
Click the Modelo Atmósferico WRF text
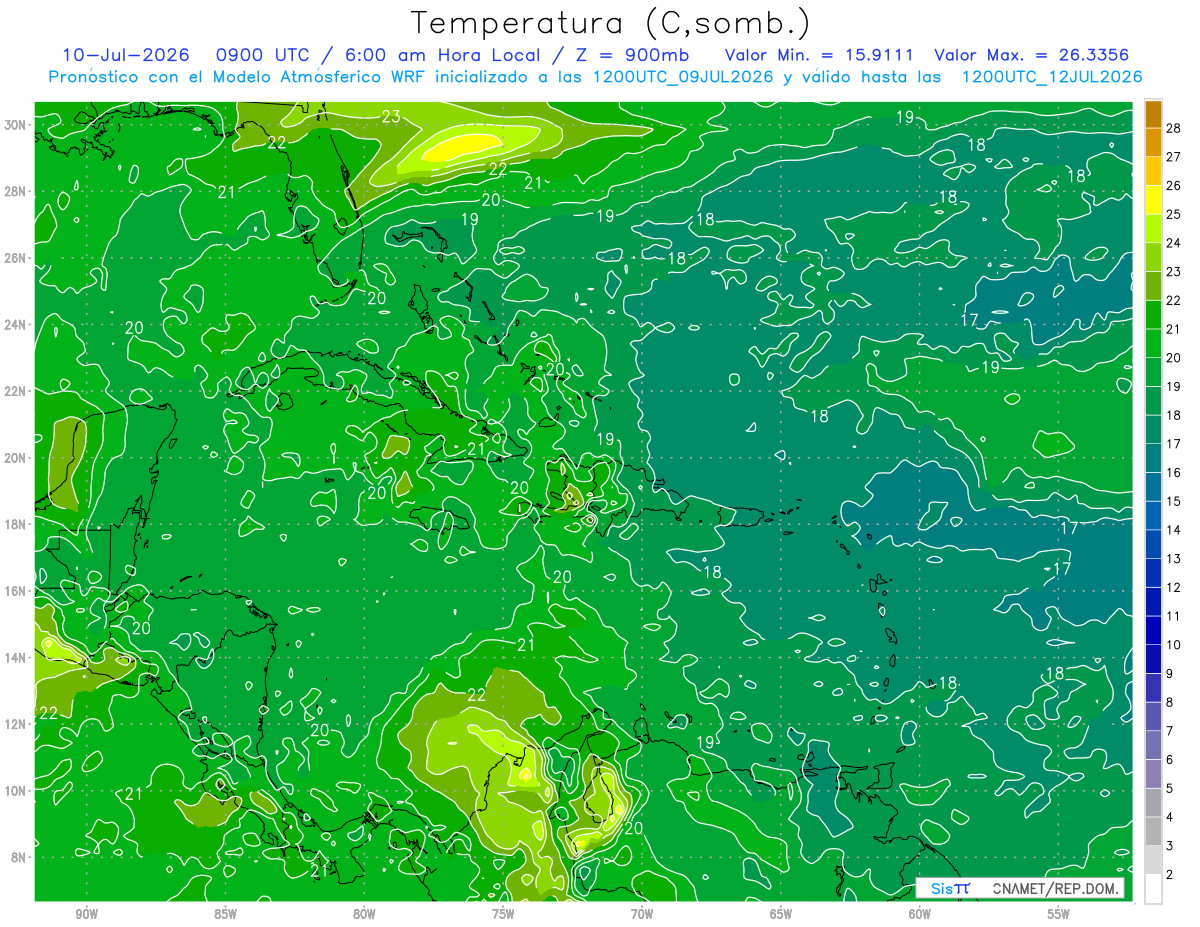tap(319, 76)
